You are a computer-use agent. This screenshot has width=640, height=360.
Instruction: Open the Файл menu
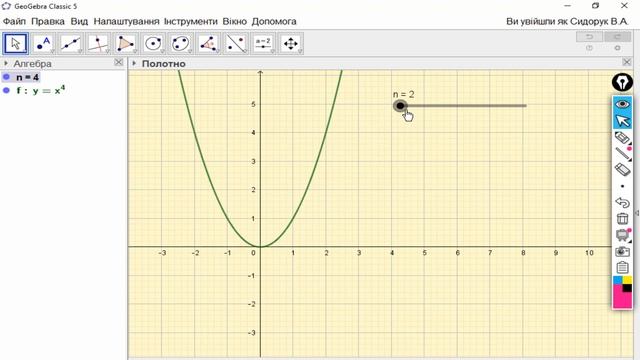coord(14,21)
